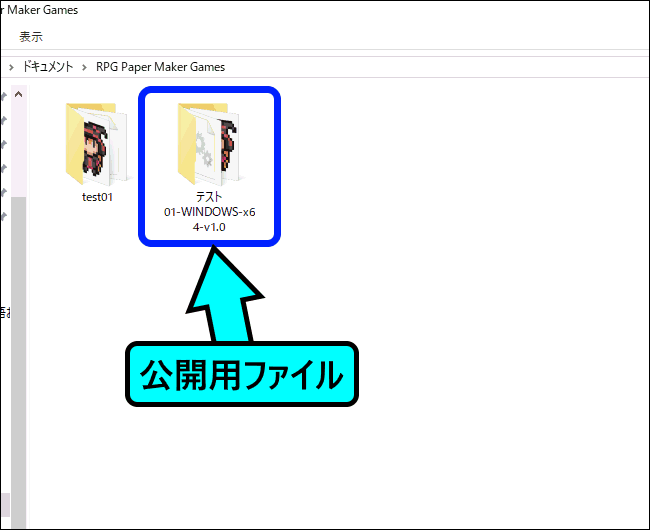Expand the chevron before ドキュメント in address bar
650x530 pixels.
(11, 67)
